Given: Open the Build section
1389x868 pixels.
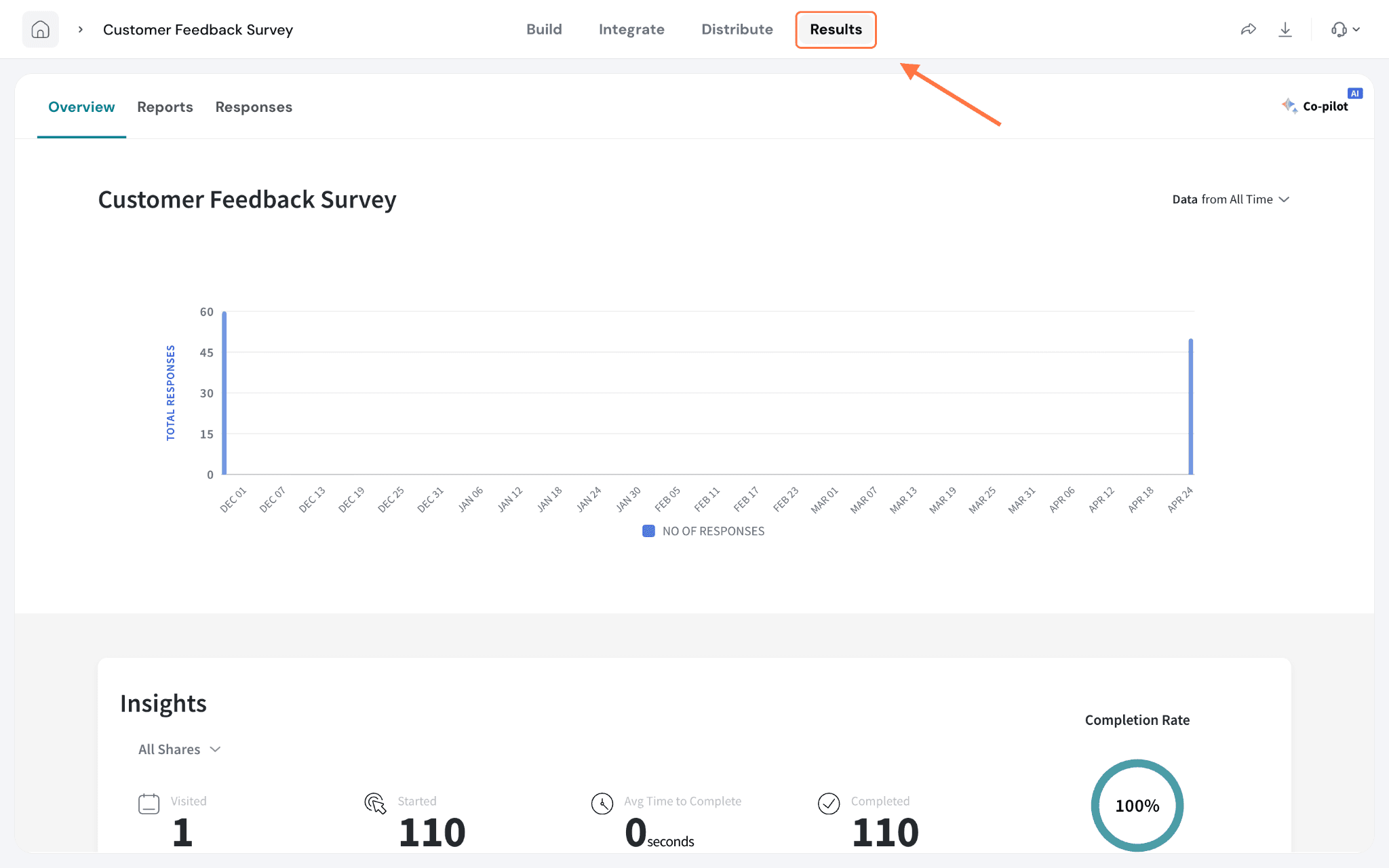Looking at the screenshot, I should 544,29.
